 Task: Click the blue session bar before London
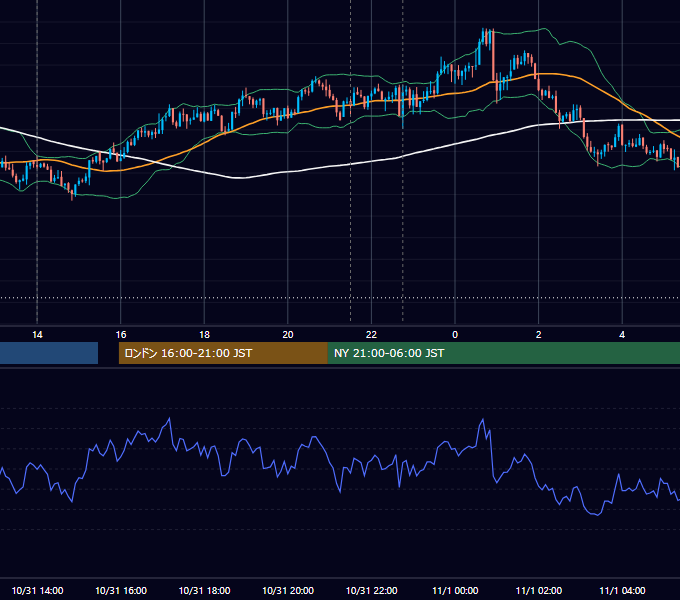point(49,353)
